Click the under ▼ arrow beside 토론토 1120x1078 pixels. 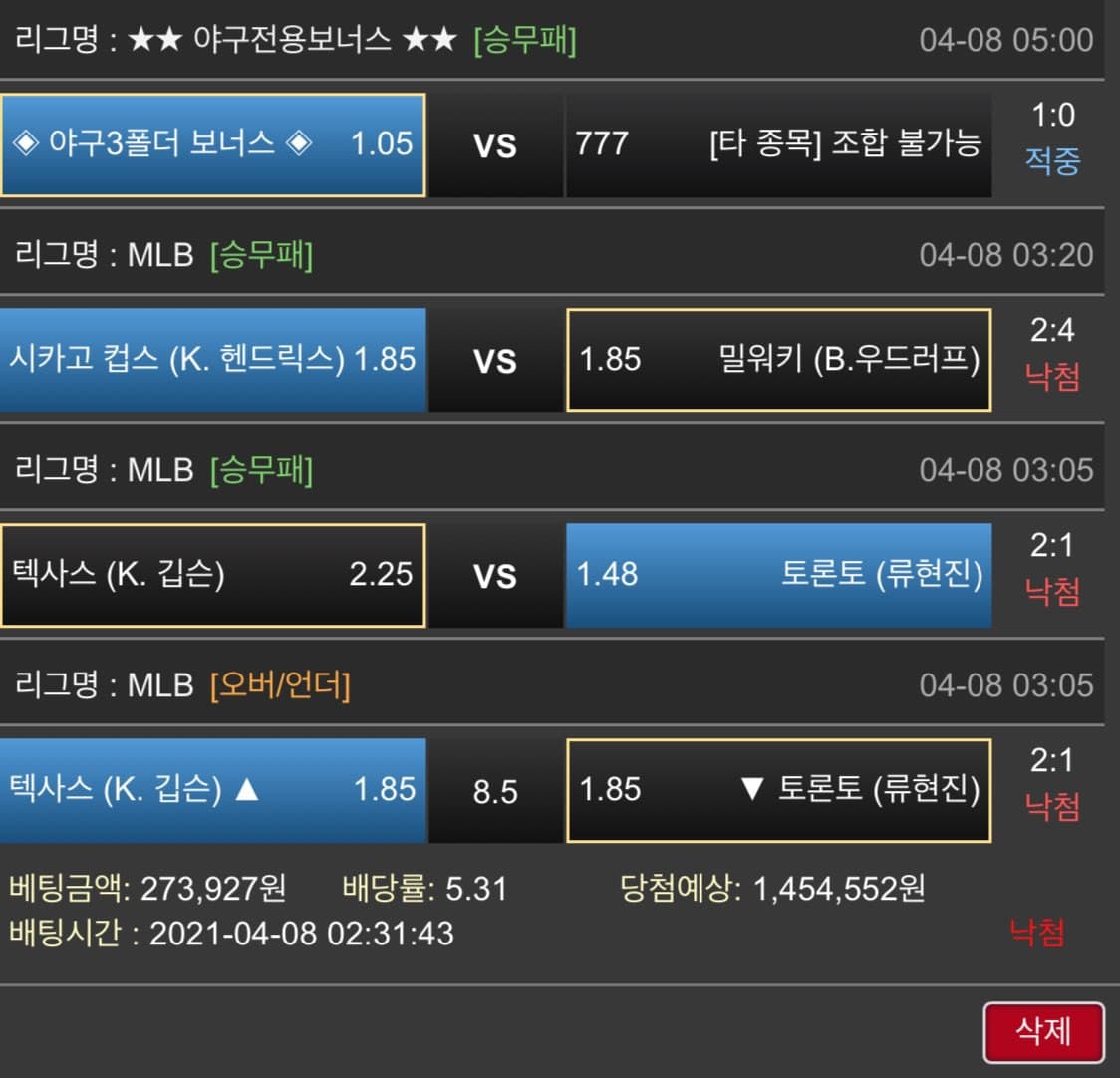coord(752,790)
